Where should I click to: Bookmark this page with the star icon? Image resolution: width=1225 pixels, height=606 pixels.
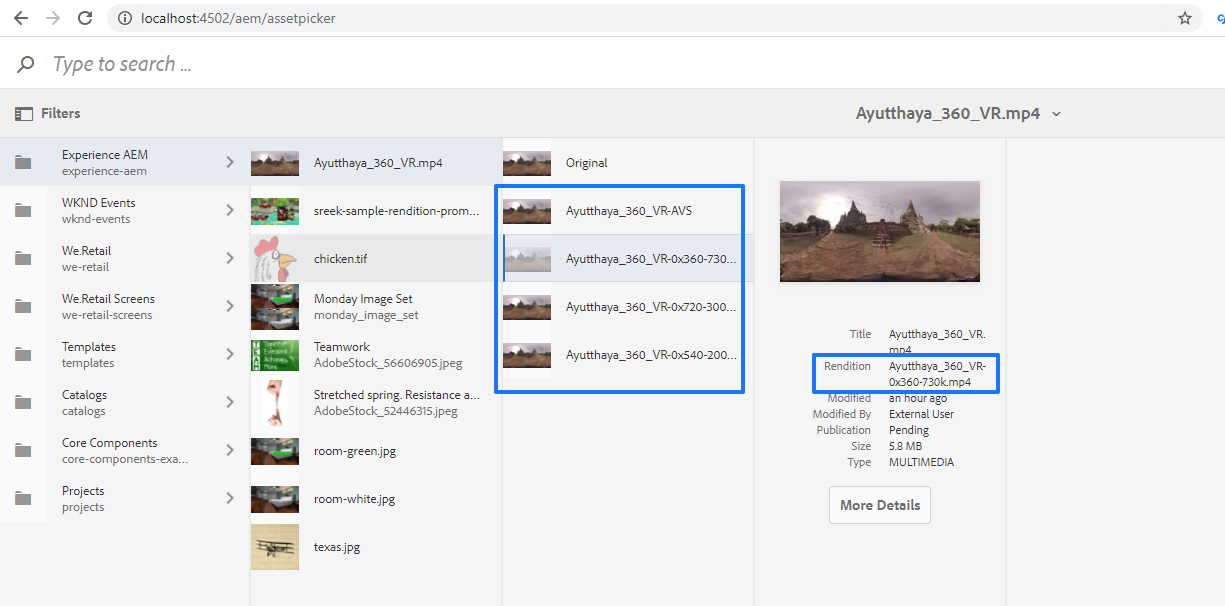pyautogui.click(x=1185, y=18)
